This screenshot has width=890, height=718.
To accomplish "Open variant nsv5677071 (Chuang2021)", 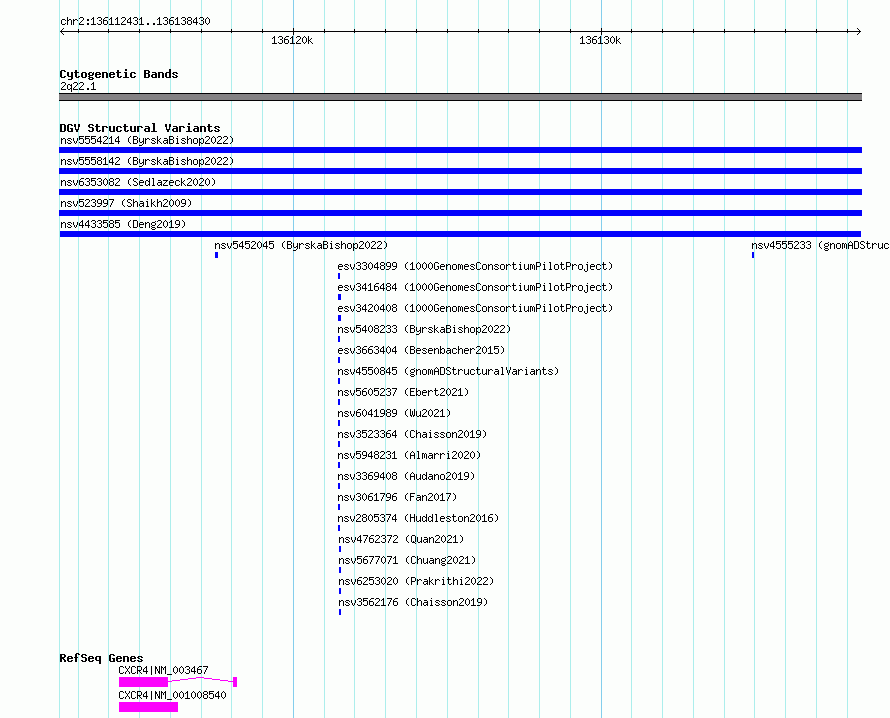I will pos(408,560).
